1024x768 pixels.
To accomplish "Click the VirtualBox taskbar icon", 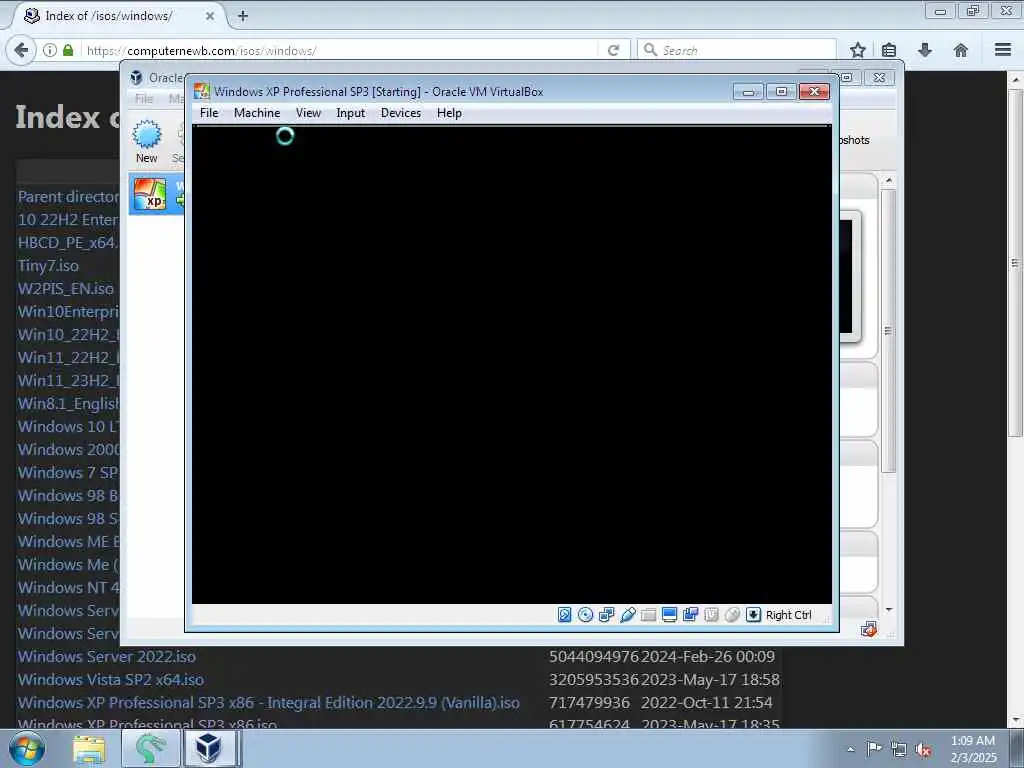I will click(x=210, y=748).
